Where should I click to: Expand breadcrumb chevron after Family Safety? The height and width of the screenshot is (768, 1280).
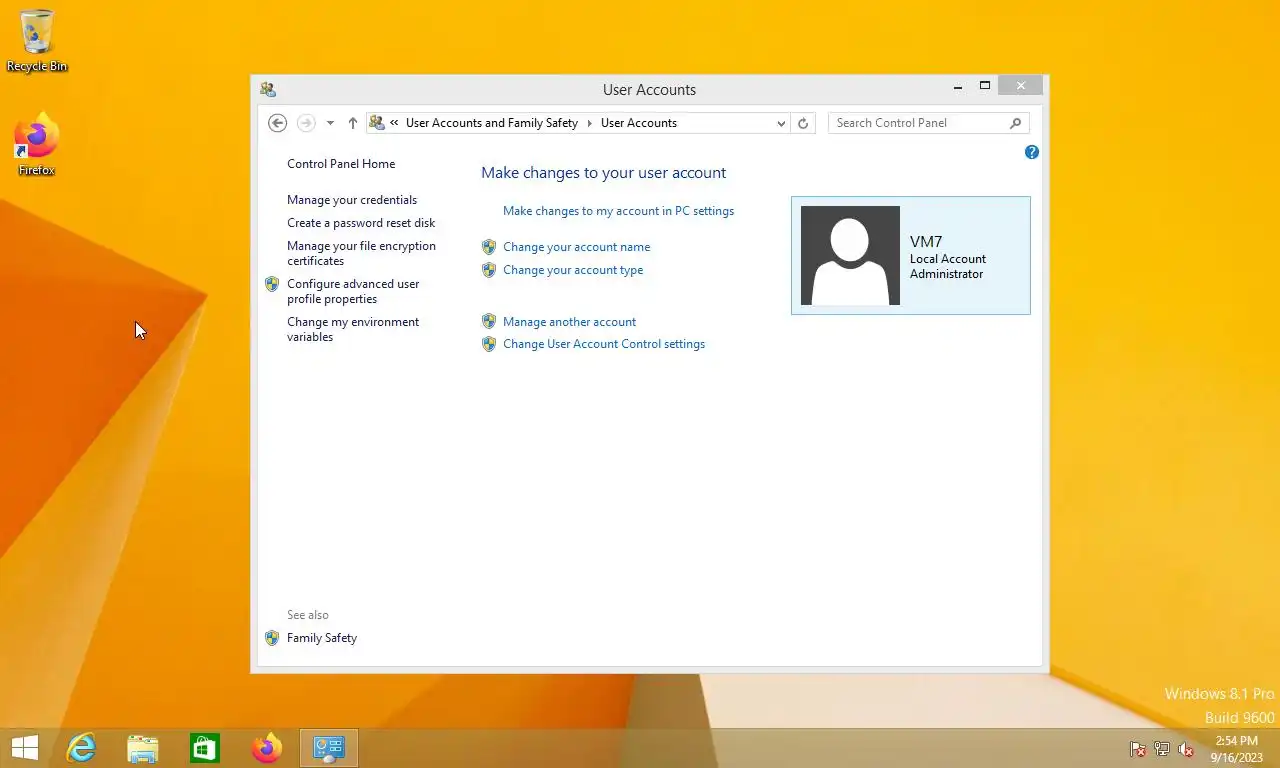pyautogui.click(x=590, y=123)
